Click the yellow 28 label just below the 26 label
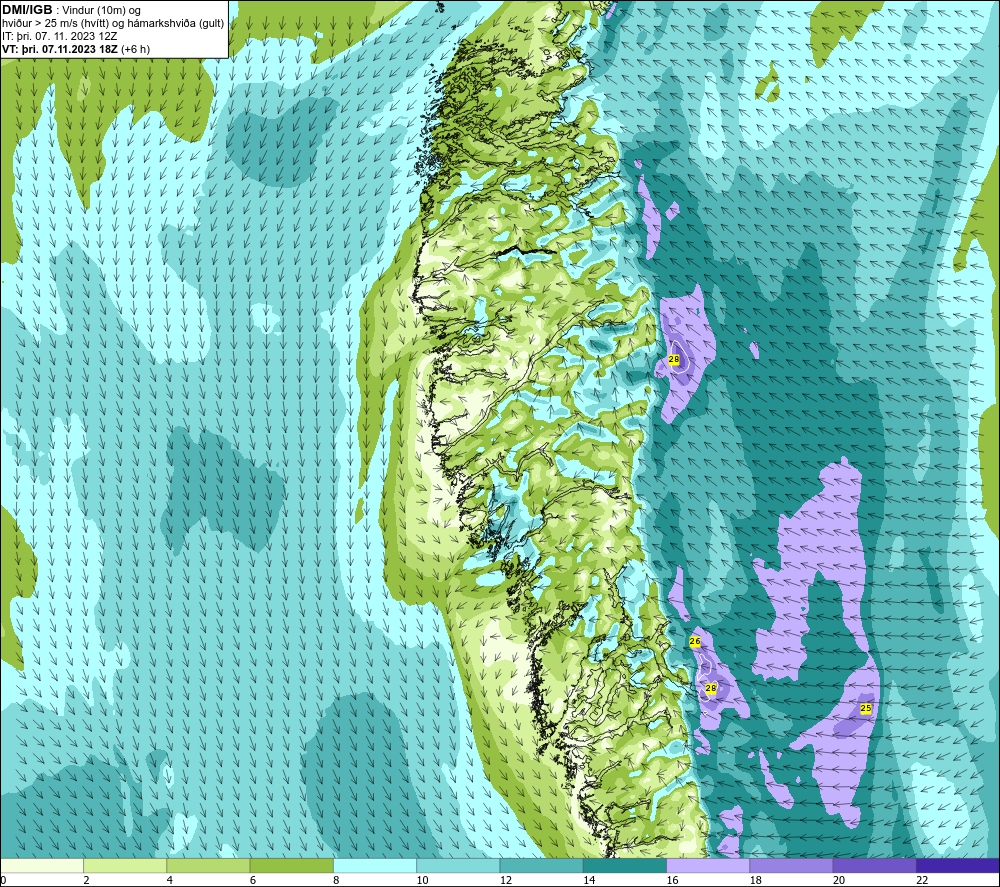This screenshot has height=887, width=1000. tap(711, 689)
